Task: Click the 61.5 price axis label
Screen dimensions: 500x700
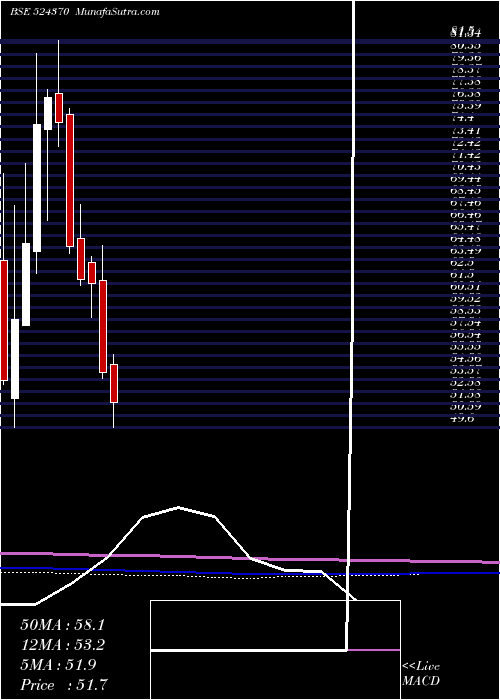Action: (462, 275)
